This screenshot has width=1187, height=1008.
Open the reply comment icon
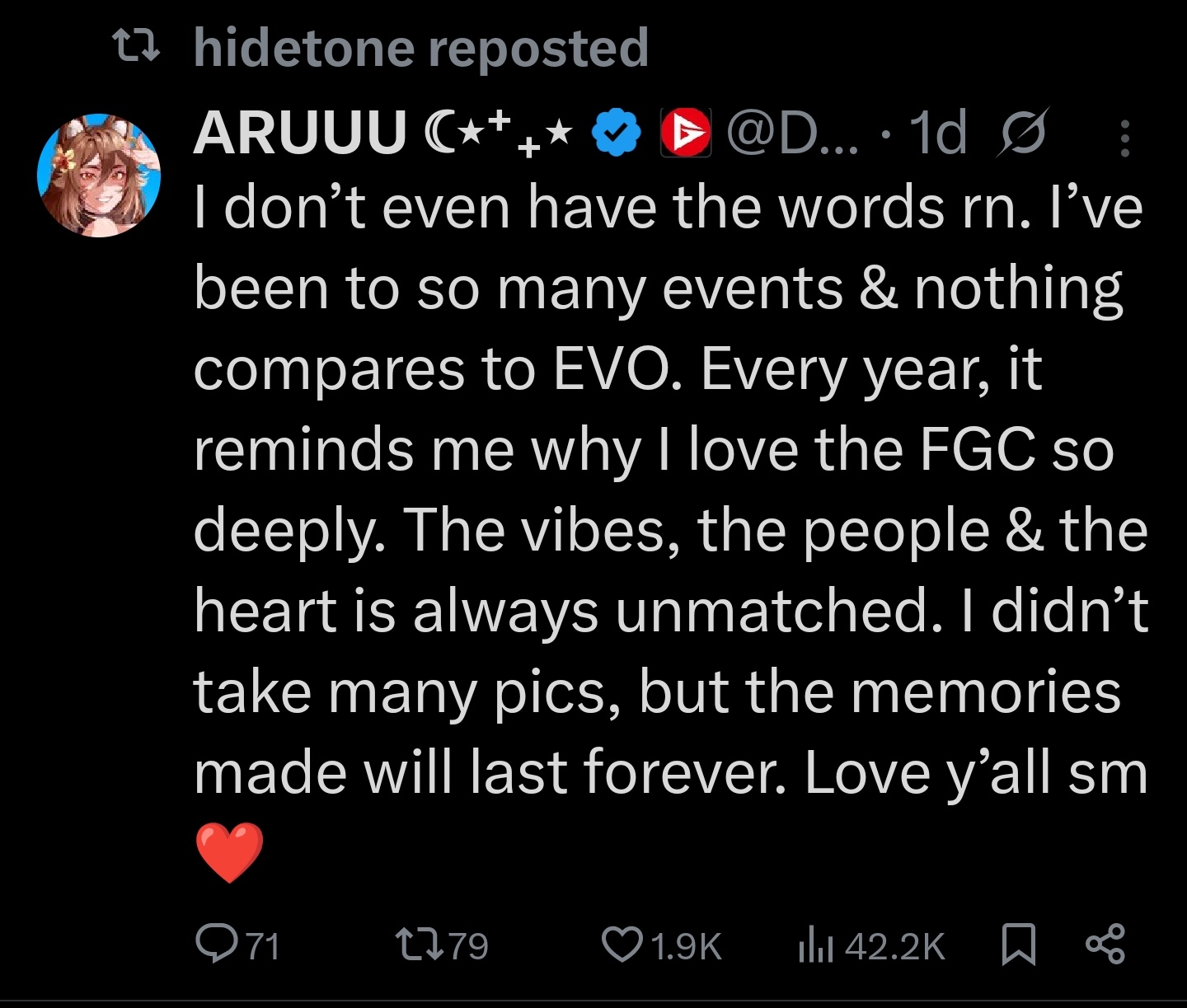[x=215, y=945]
